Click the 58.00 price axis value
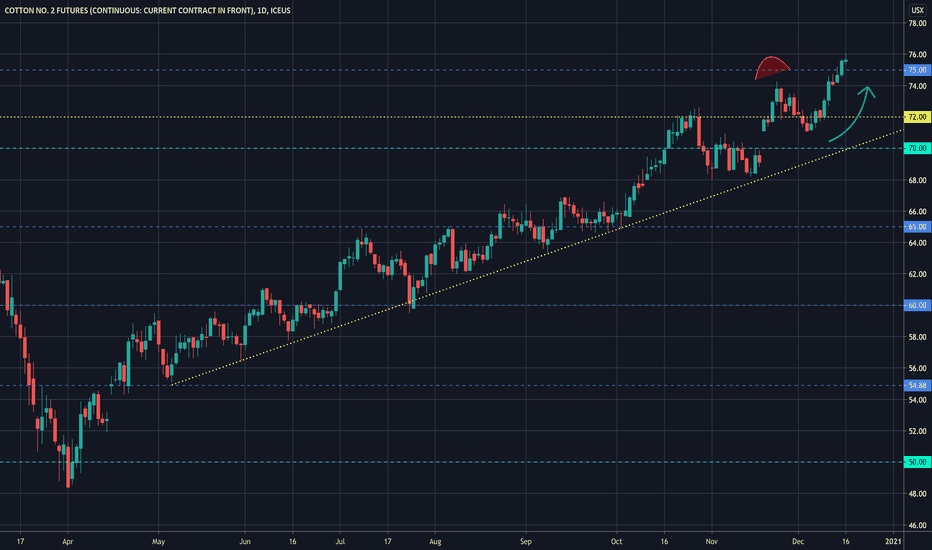Image resolution: width=932 pixels, height=550 pixels. coord(917,337)
